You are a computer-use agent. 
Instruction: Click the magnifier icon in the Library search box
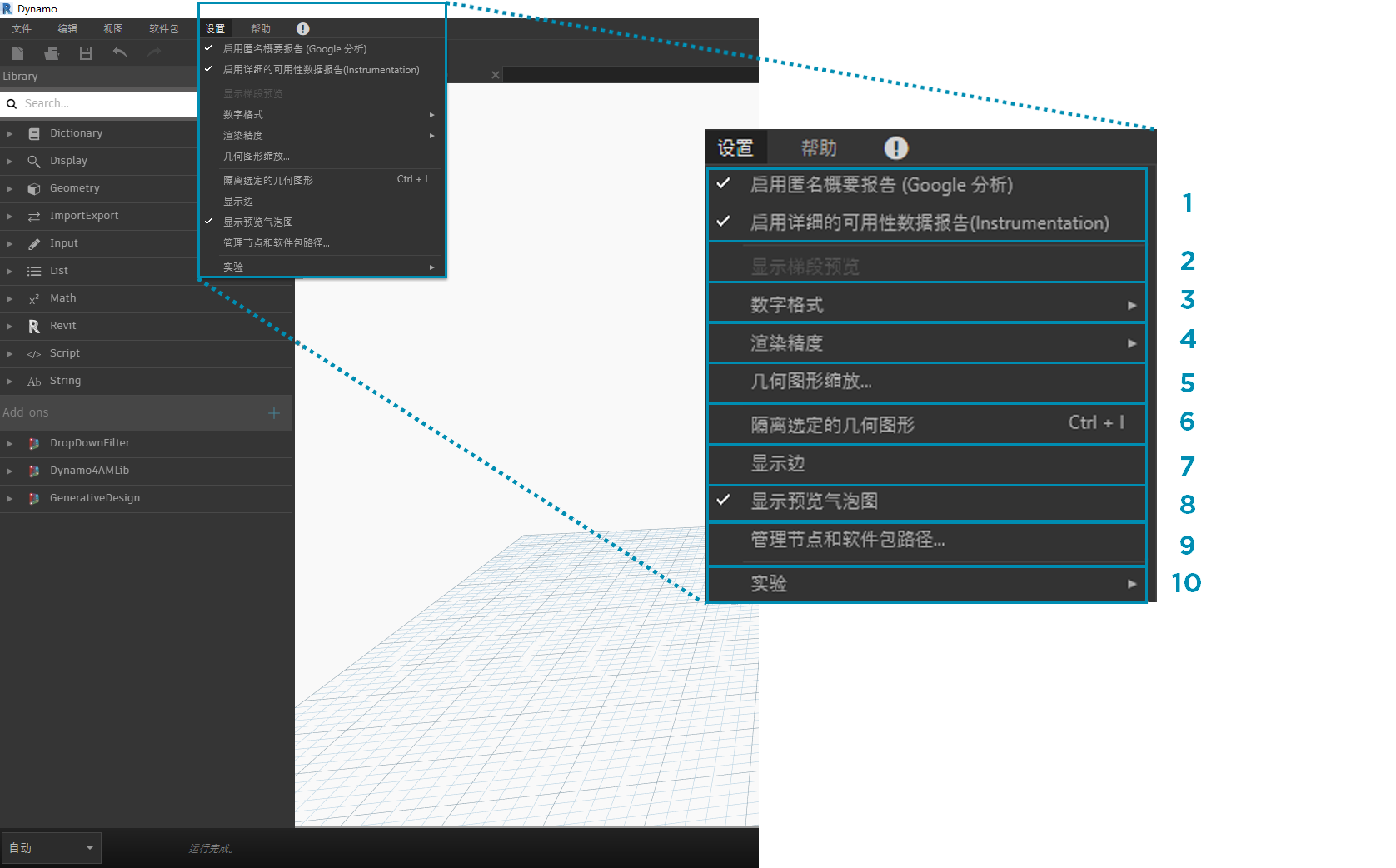coord(12,104)
